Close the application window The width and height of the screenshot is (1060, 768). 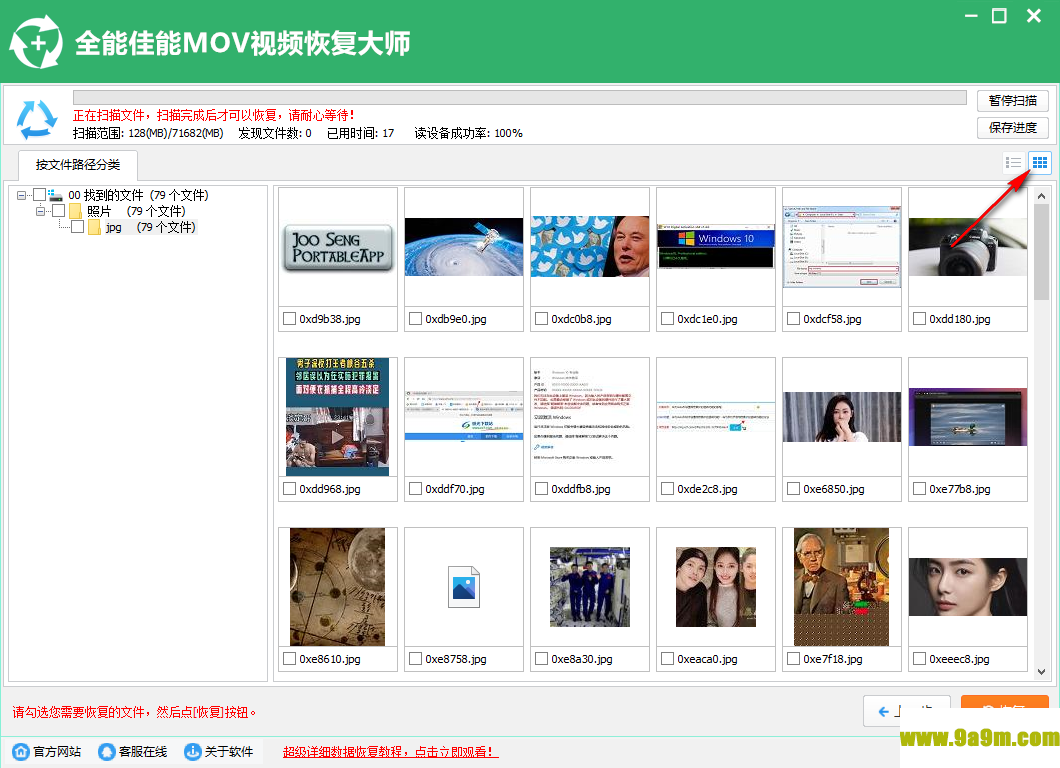[1034, 16]
